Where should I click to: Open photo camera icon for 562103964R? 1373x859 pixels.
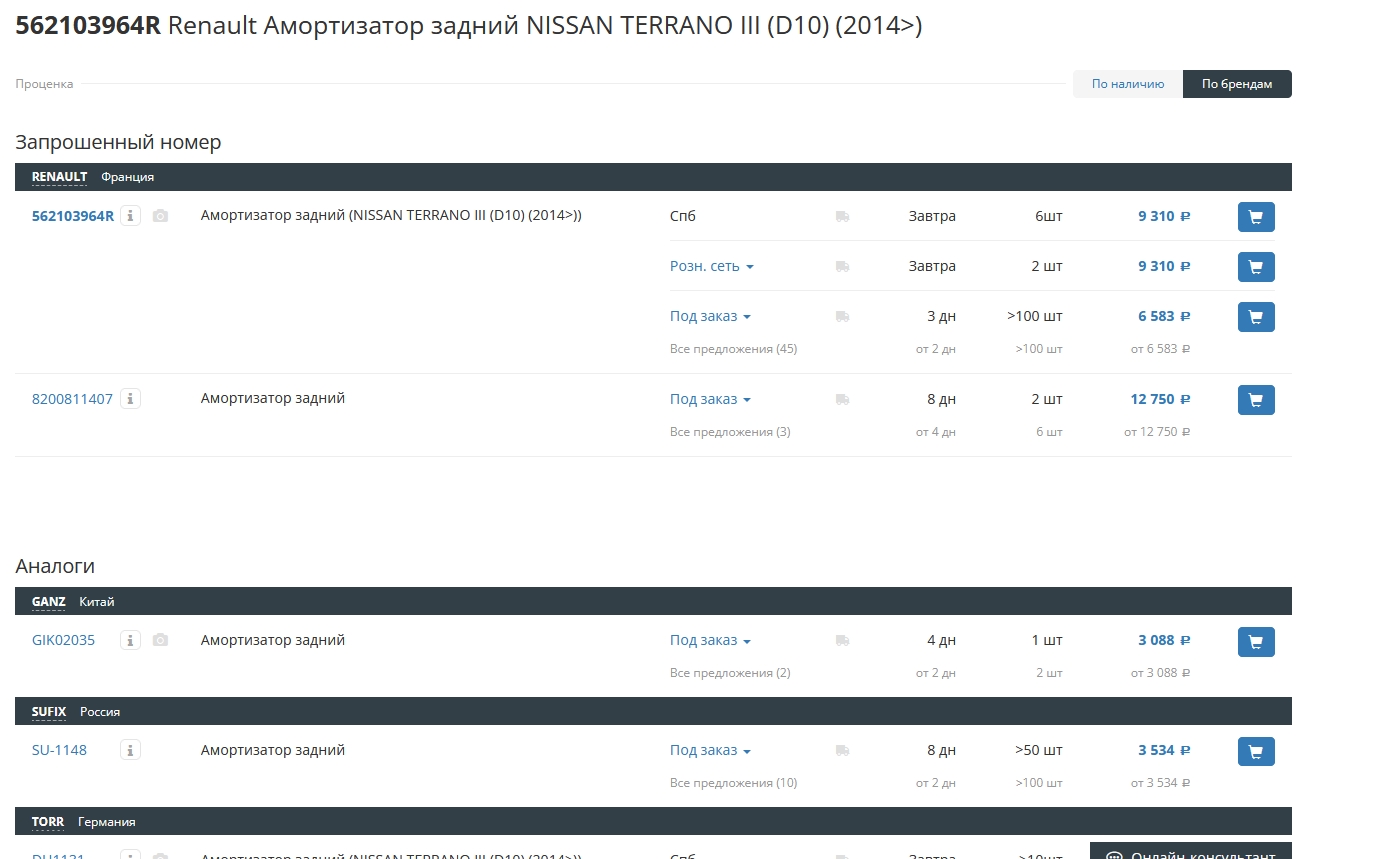[x=161, y=216]
